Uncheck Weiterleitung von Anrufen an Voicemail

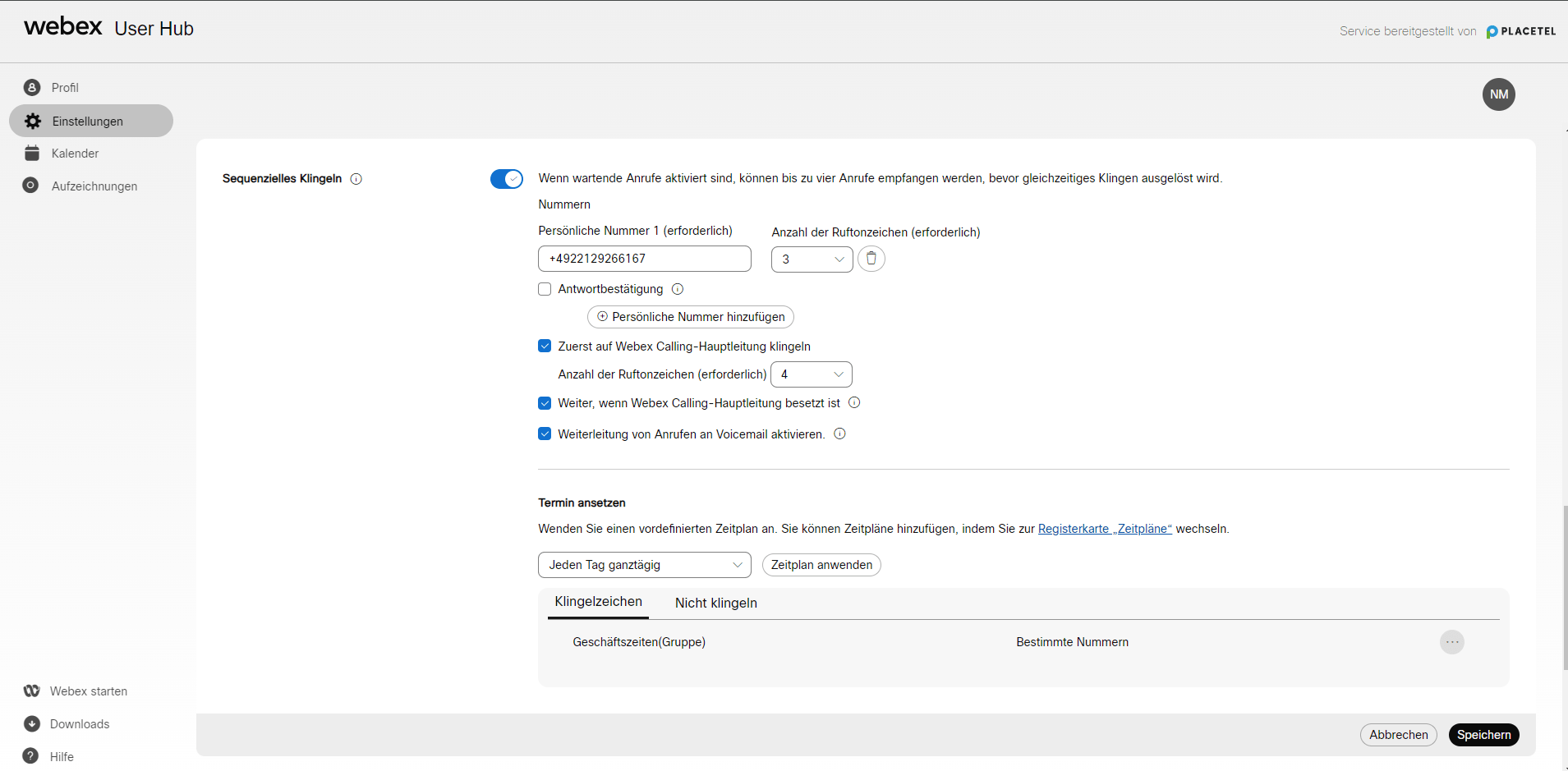[x=545, y=434]
